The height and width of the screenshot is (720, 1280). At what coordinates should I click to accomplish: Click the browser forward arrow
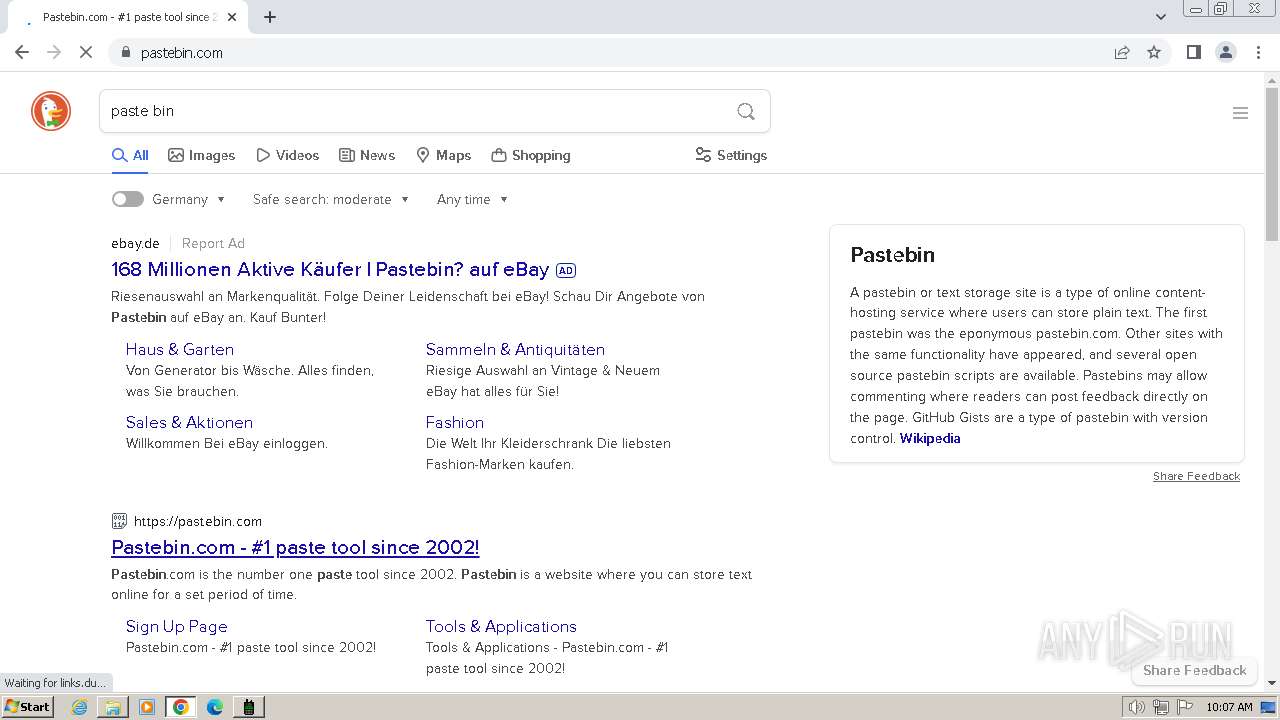[x=54, y=52]
